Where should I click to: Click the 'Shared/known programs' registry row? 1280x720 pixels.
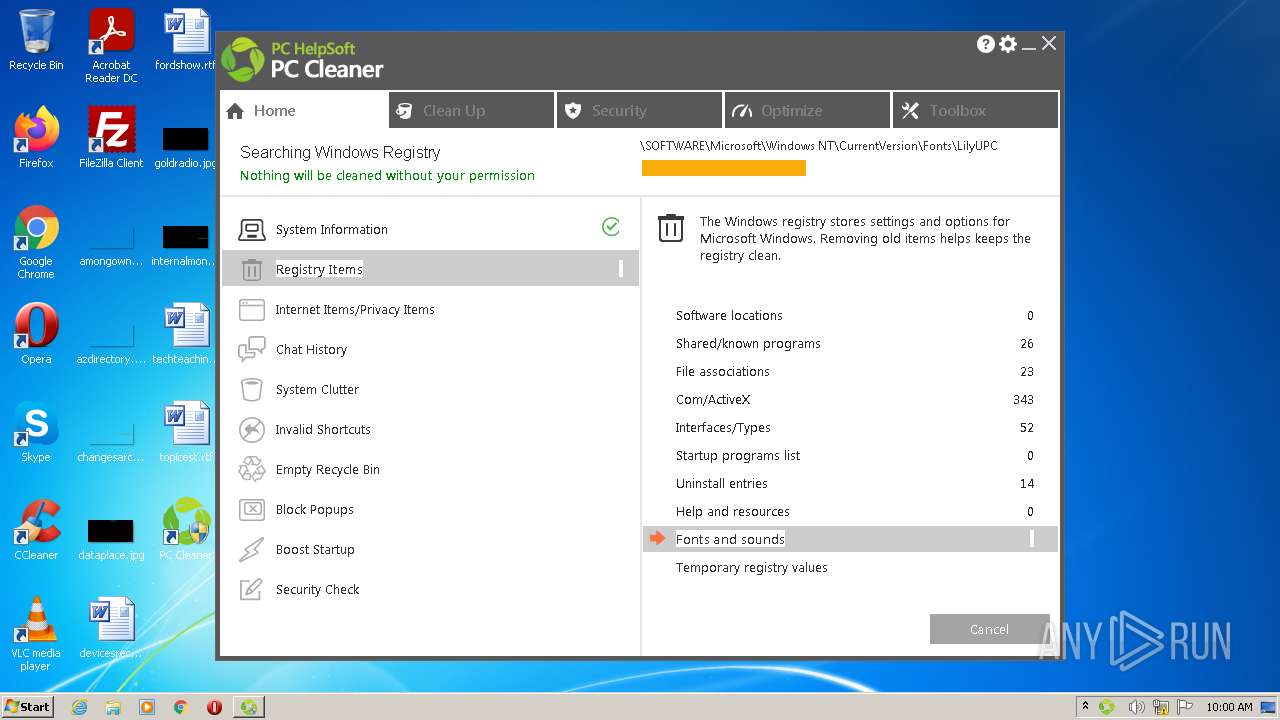(850, 344)
